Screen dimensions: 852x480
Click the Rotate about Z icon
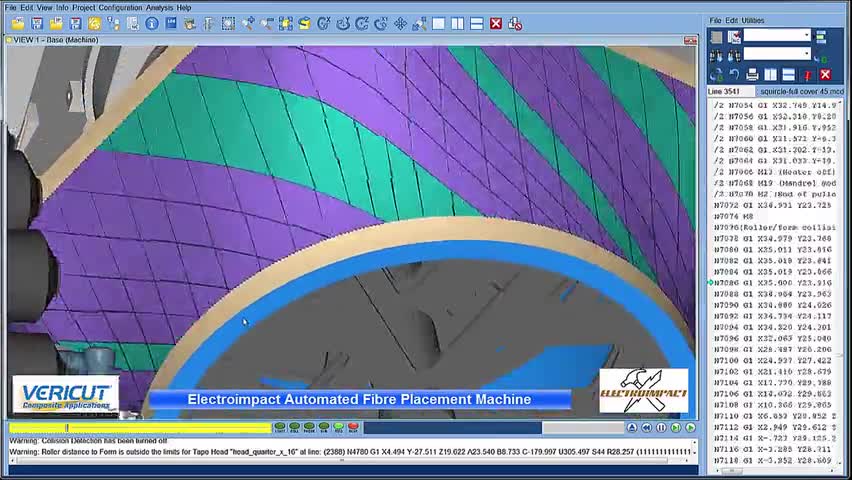coord(362,23)
